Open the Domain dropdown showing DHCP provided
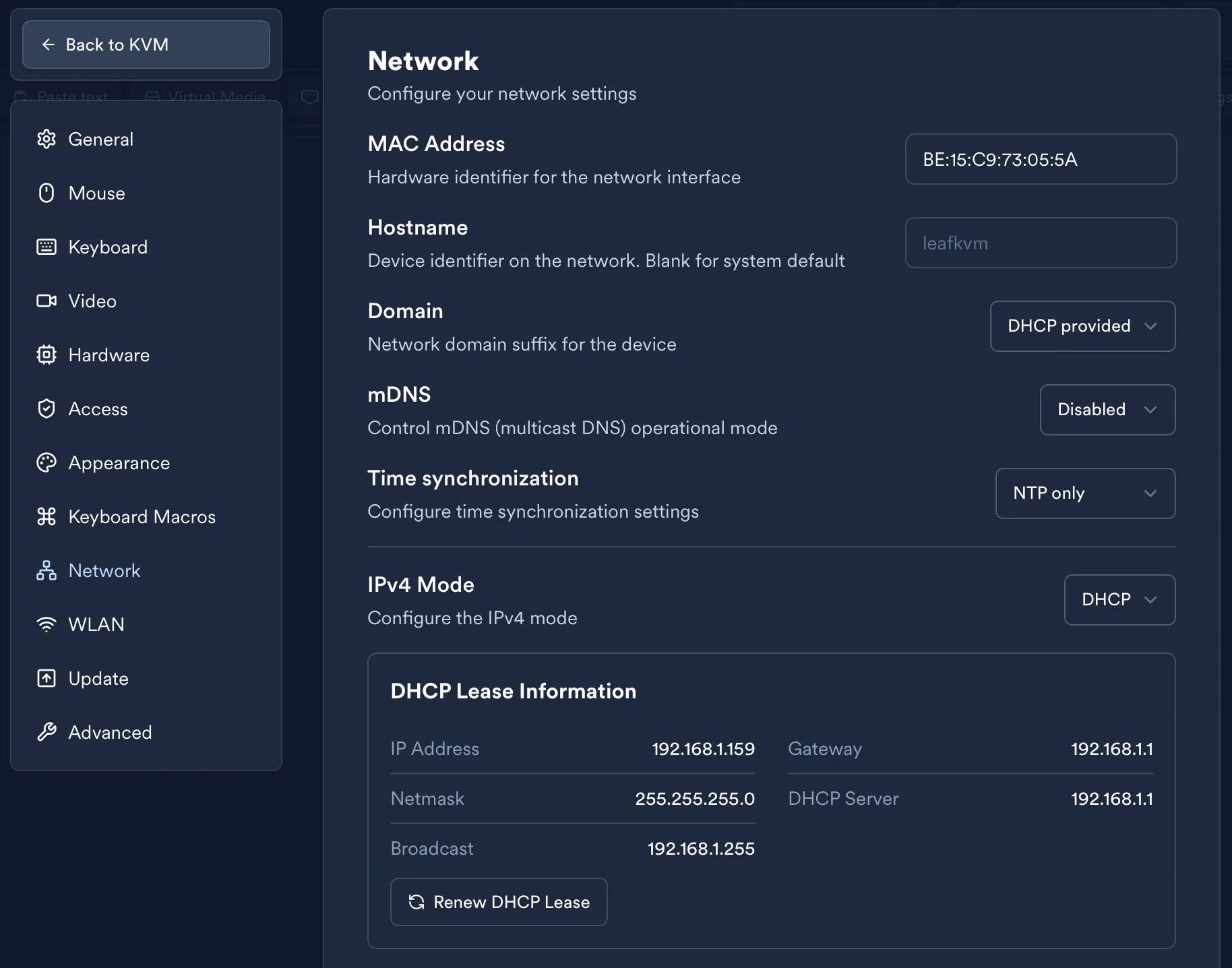Screen dimensions: 1232x968 pyautogui.click(x=1082, y=326)
